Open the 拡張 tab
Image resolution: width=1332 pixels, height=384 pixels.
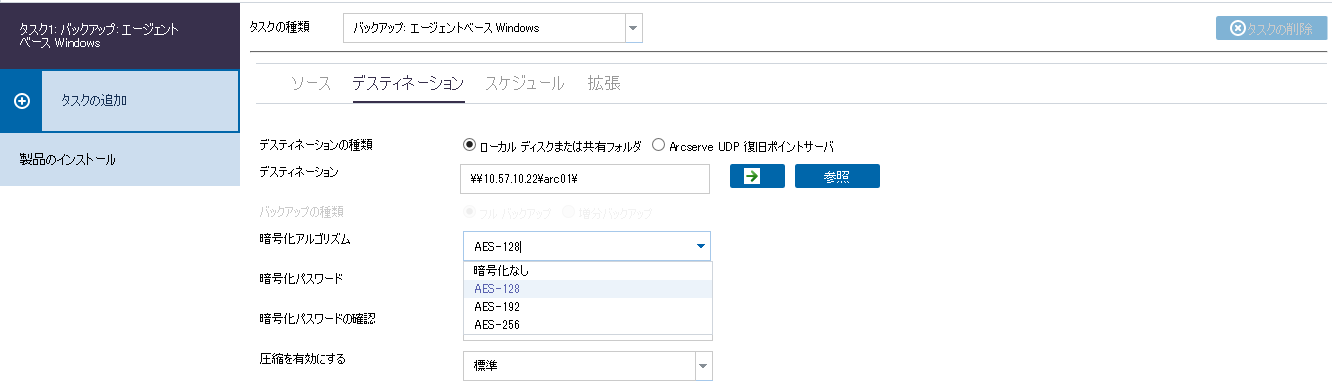click(604, 83)
